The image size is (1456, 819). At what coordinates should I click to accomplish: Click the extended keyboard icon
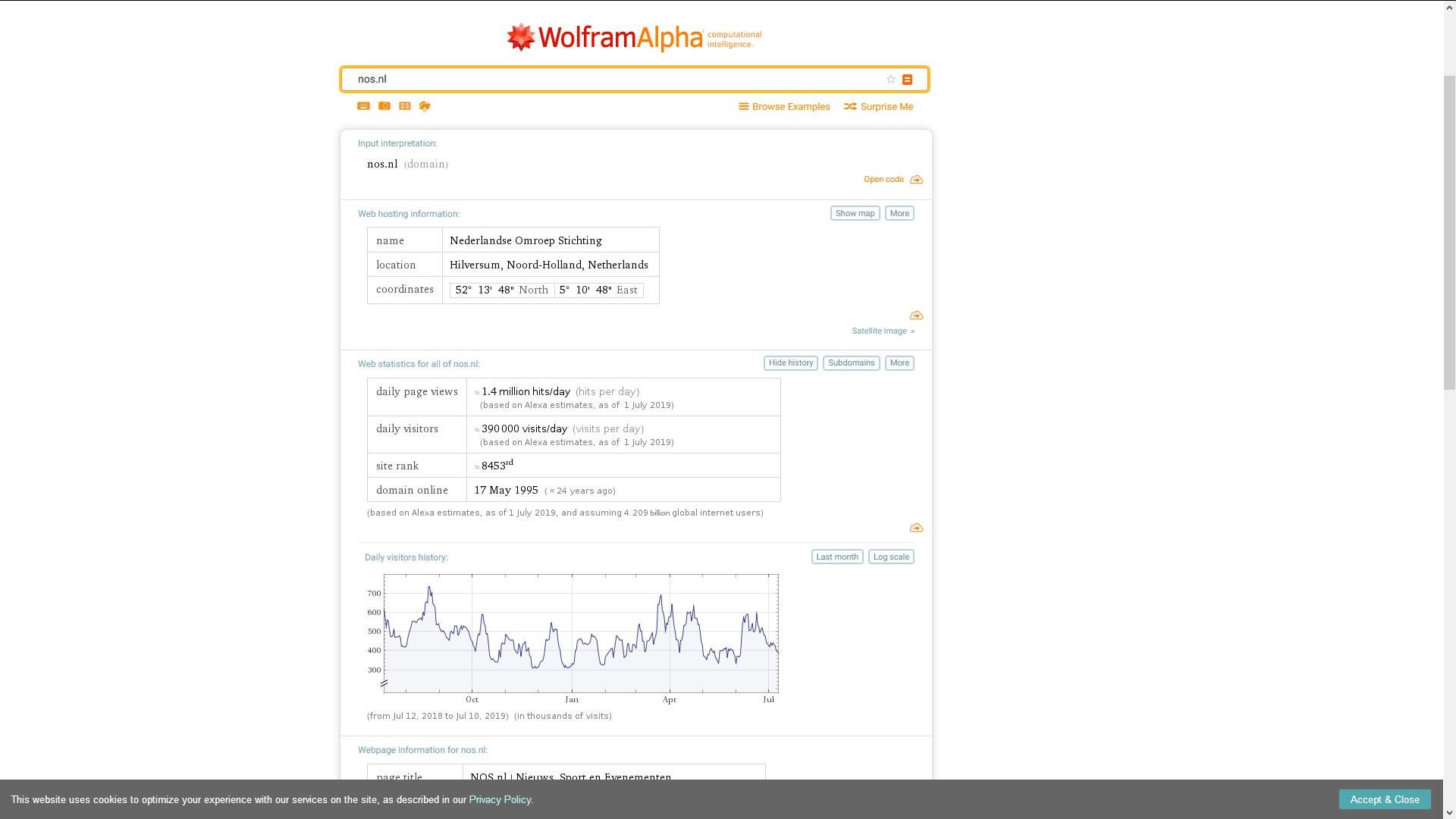point(363,106)
